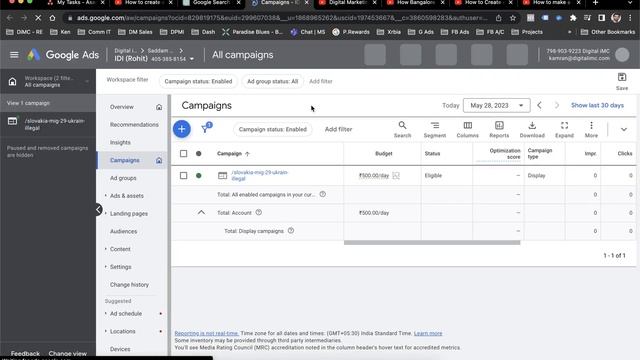Open the Other Bookmarks folder

[608, 32]
